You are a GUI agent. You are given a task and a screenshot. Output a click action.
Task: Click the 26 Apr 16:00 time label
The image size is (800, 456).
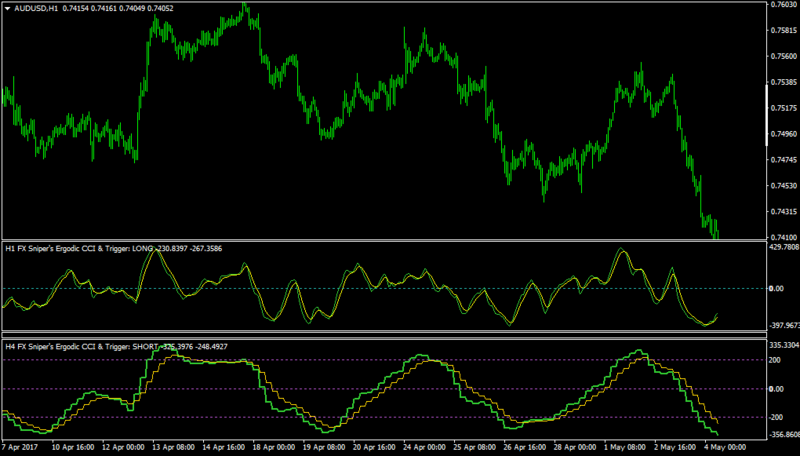[x=525, y=447]
